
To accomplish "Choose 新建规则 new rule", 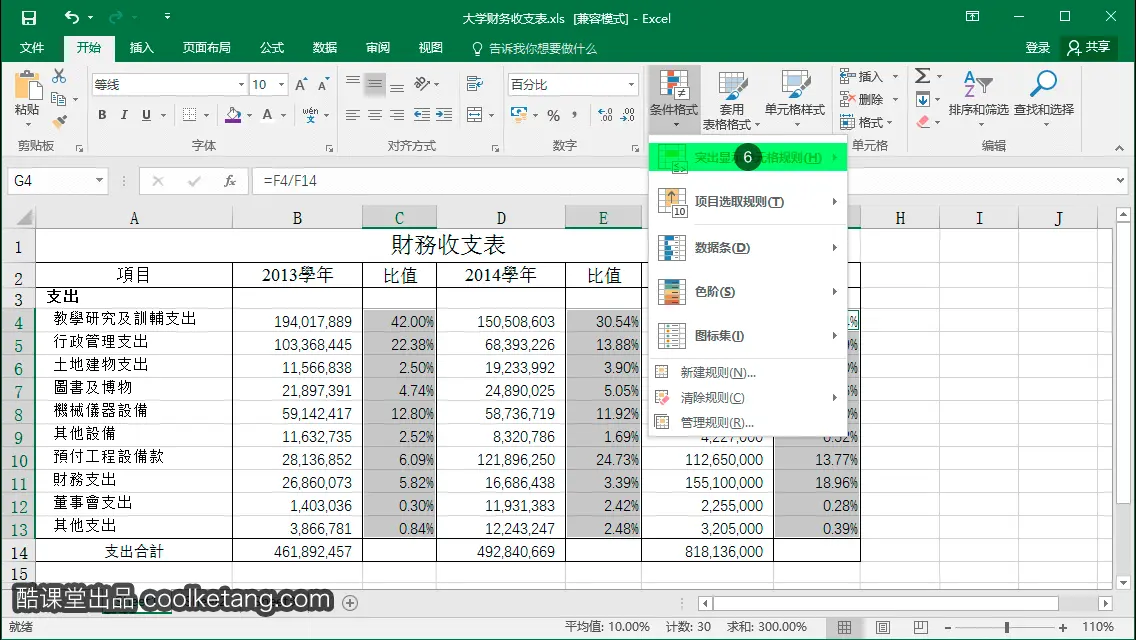I will pyautogui.click(x=748, y=373).
